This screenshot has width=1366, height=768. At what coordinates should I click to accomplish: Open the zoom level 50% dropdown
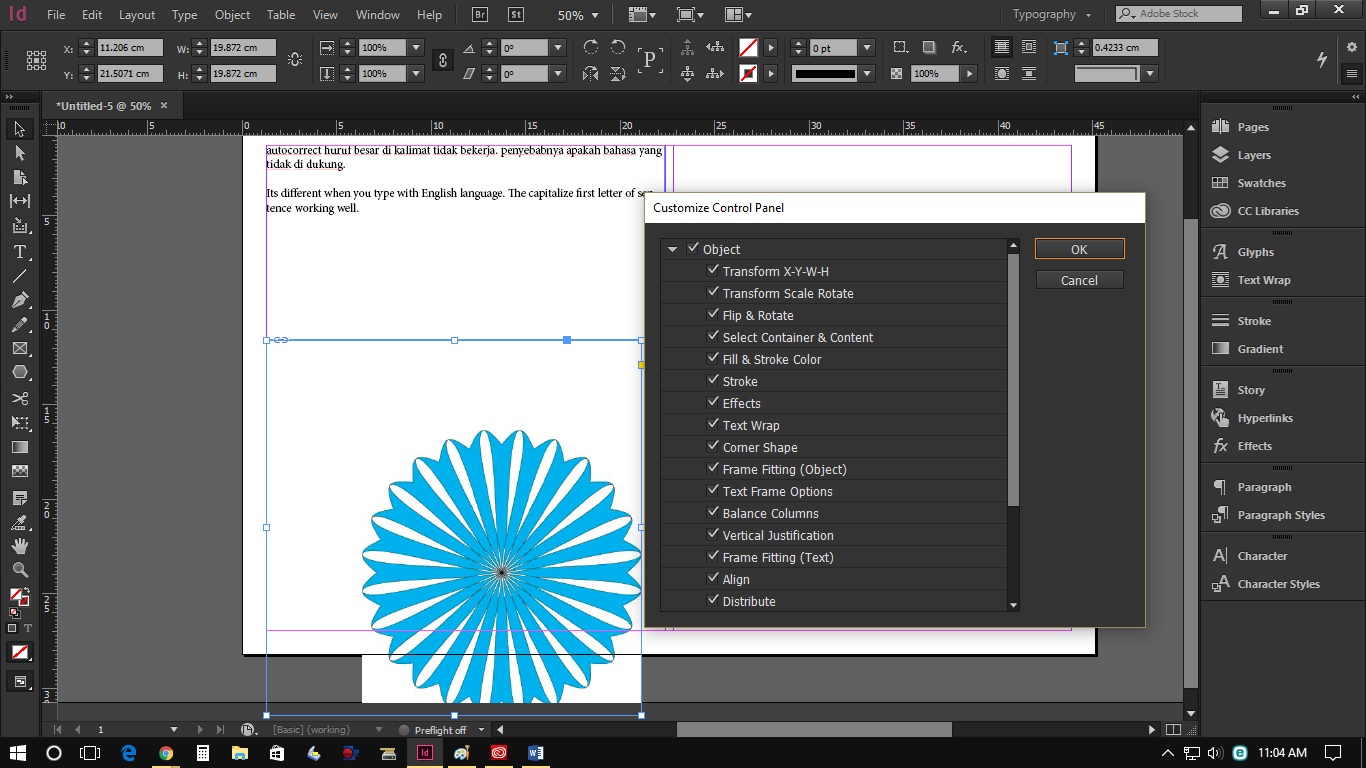click(595, 15)
